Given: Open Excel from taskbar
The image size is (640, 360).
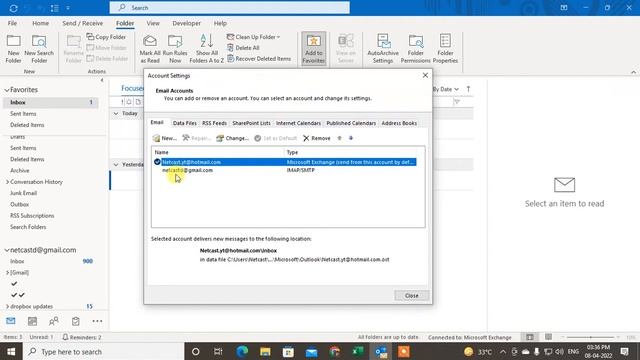Looking at the screenshot, I should 358,351.
